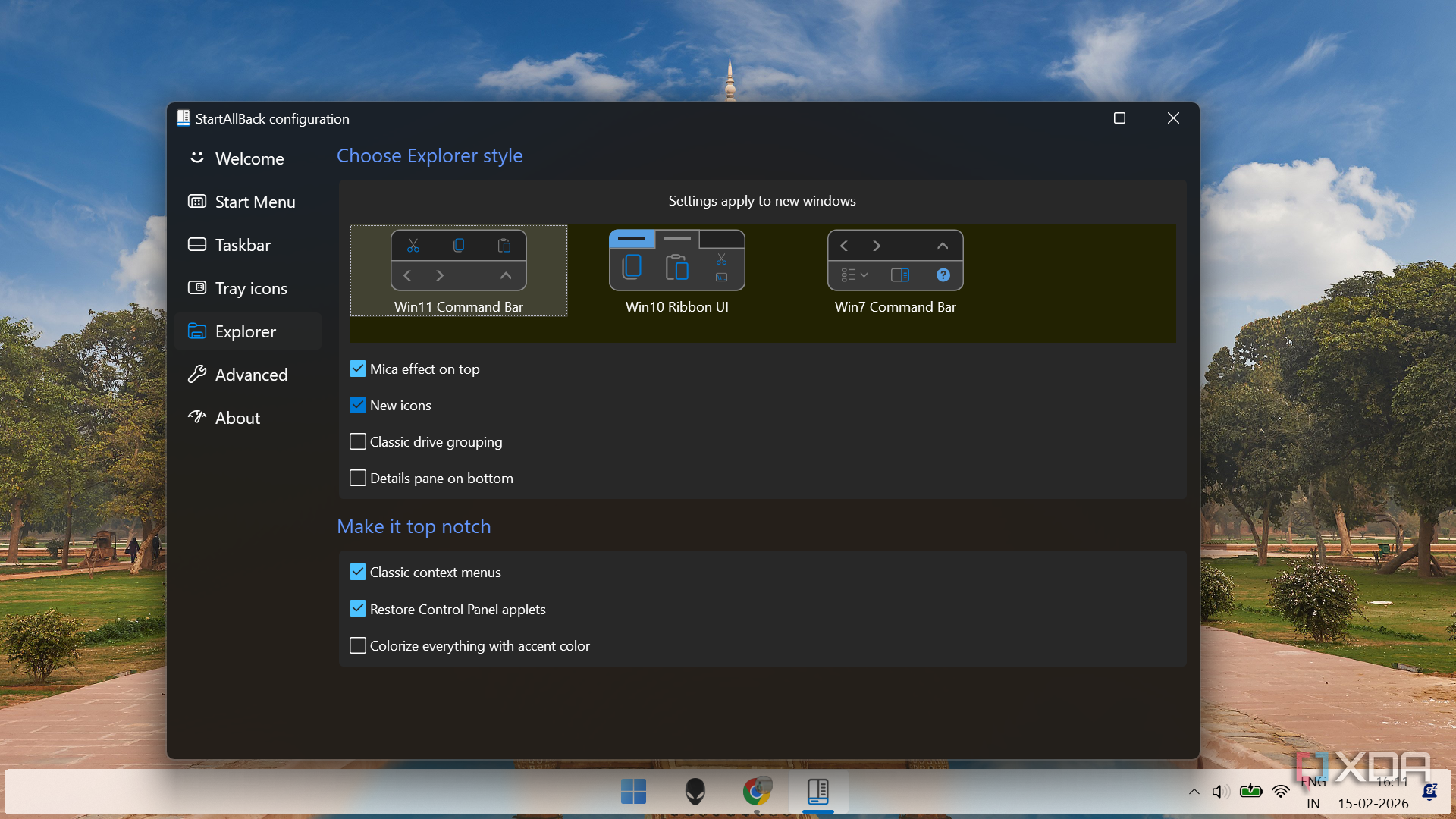Open the Alienware app on taskbar
Viewport: 1456px width, 819px height.
[x=695, y=792]
